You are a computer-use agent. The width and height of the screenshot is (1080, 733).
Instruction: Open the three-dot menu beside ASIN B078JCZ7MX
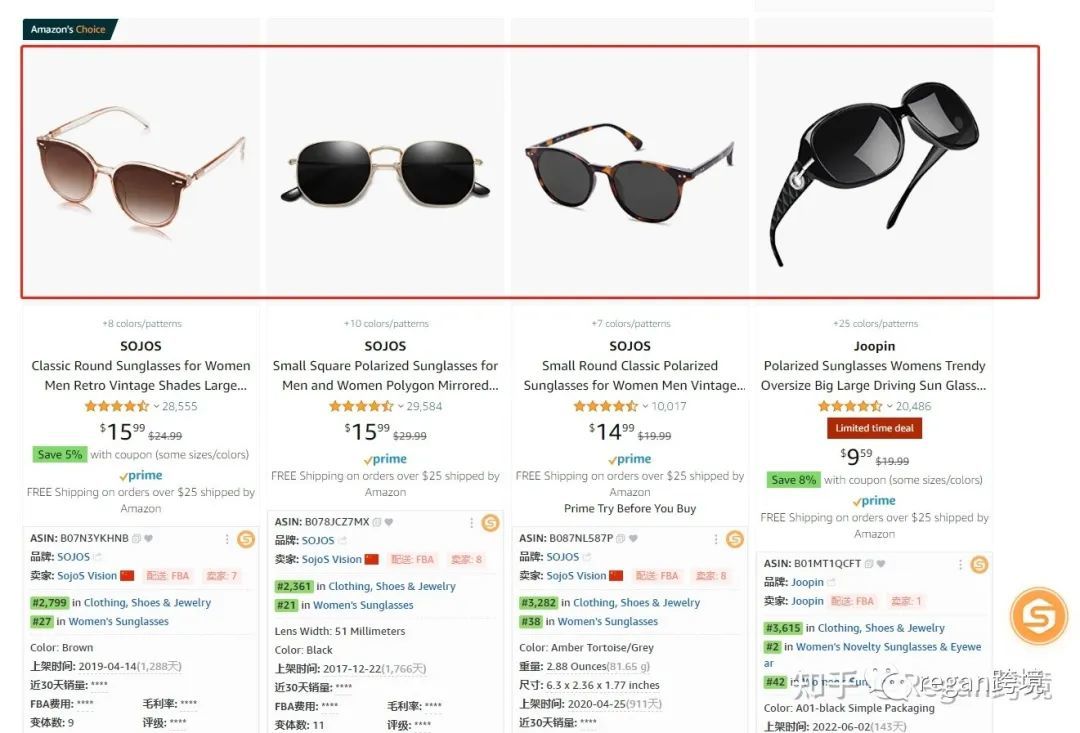click(x=471, y=523)
